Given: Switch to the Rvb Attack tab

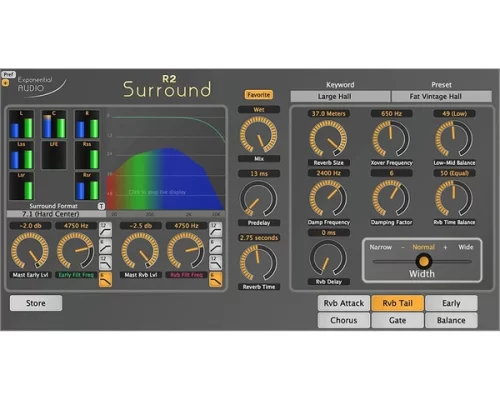Looking at the screenshot, I should coord(344,303).
